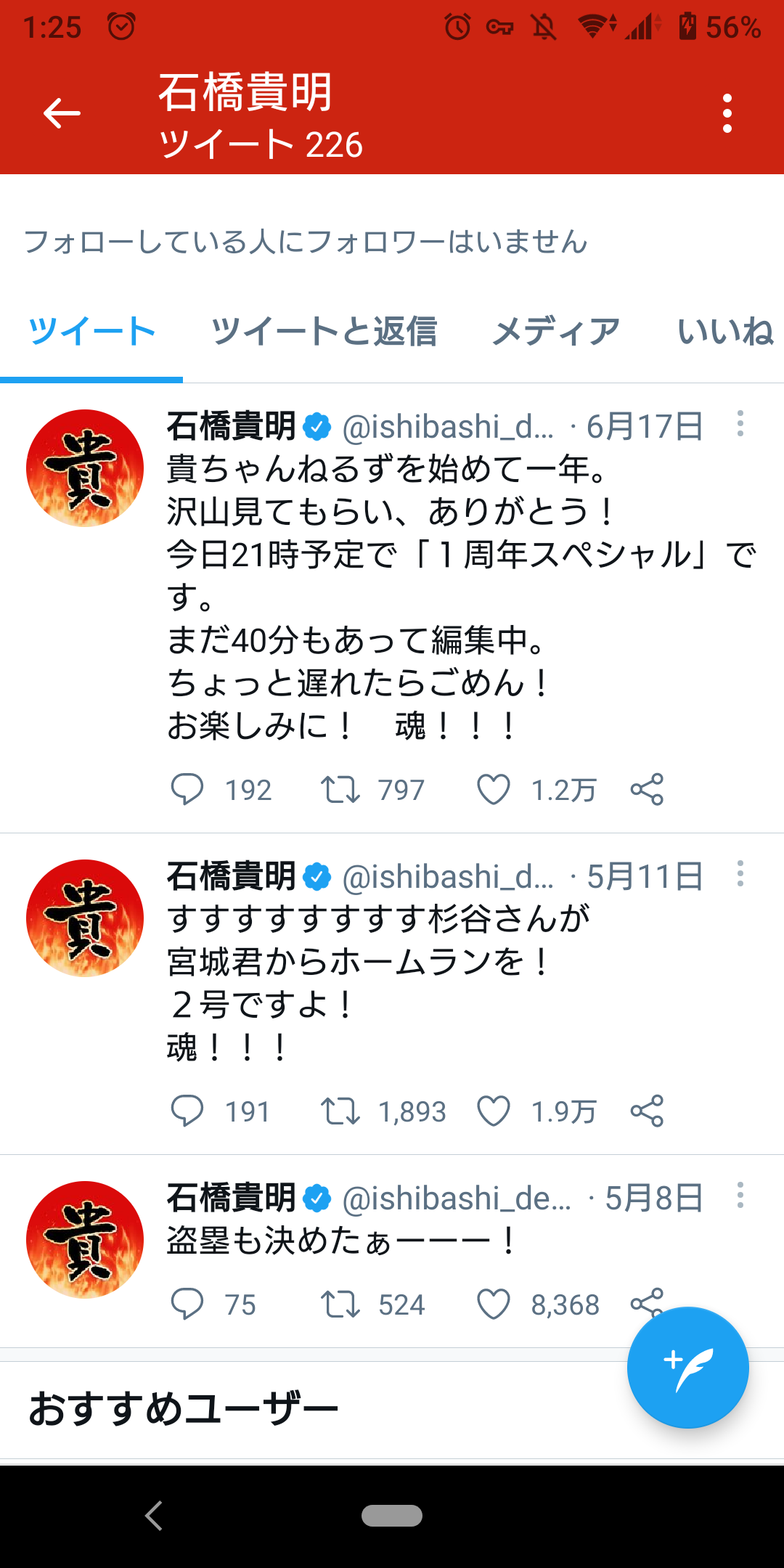Screen dimensions: 784x1568
Task: Open options menu for May 11 tweet
Action: 740,873
